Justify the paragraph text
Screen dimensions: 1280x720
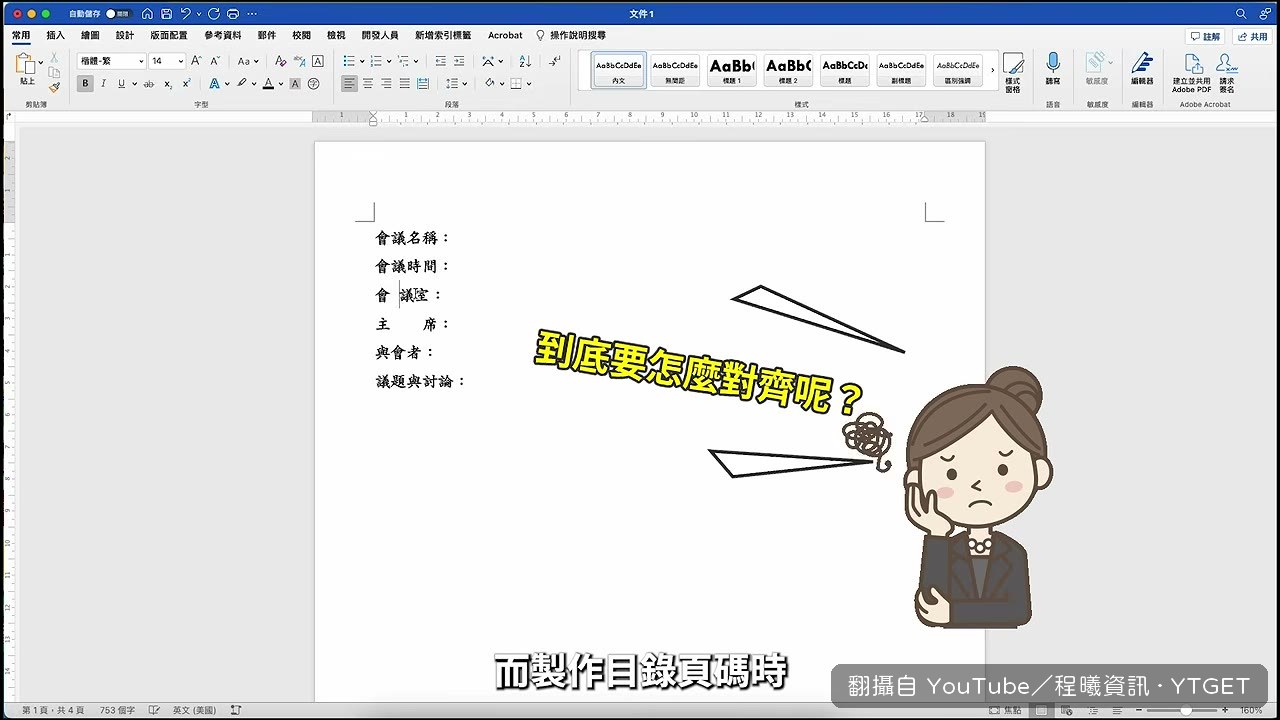404,84
